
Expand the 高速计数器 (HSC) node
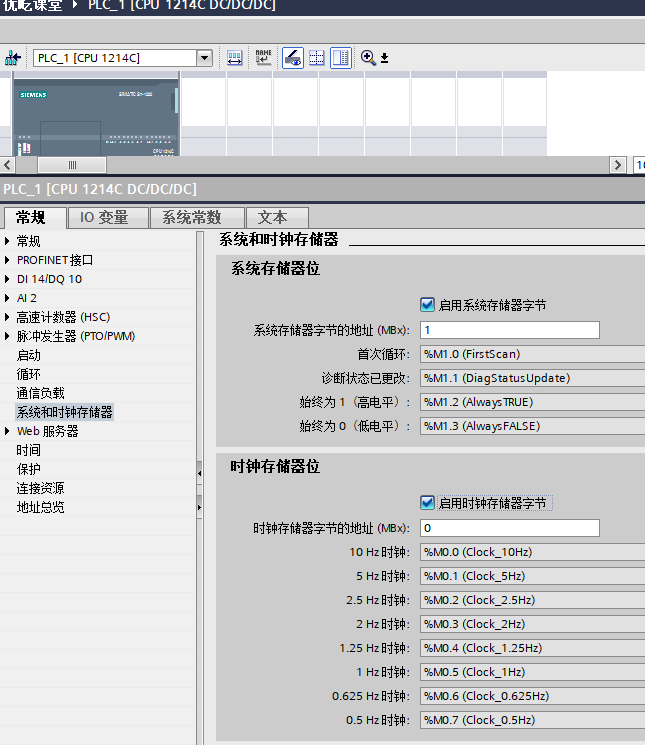(7, 317)
